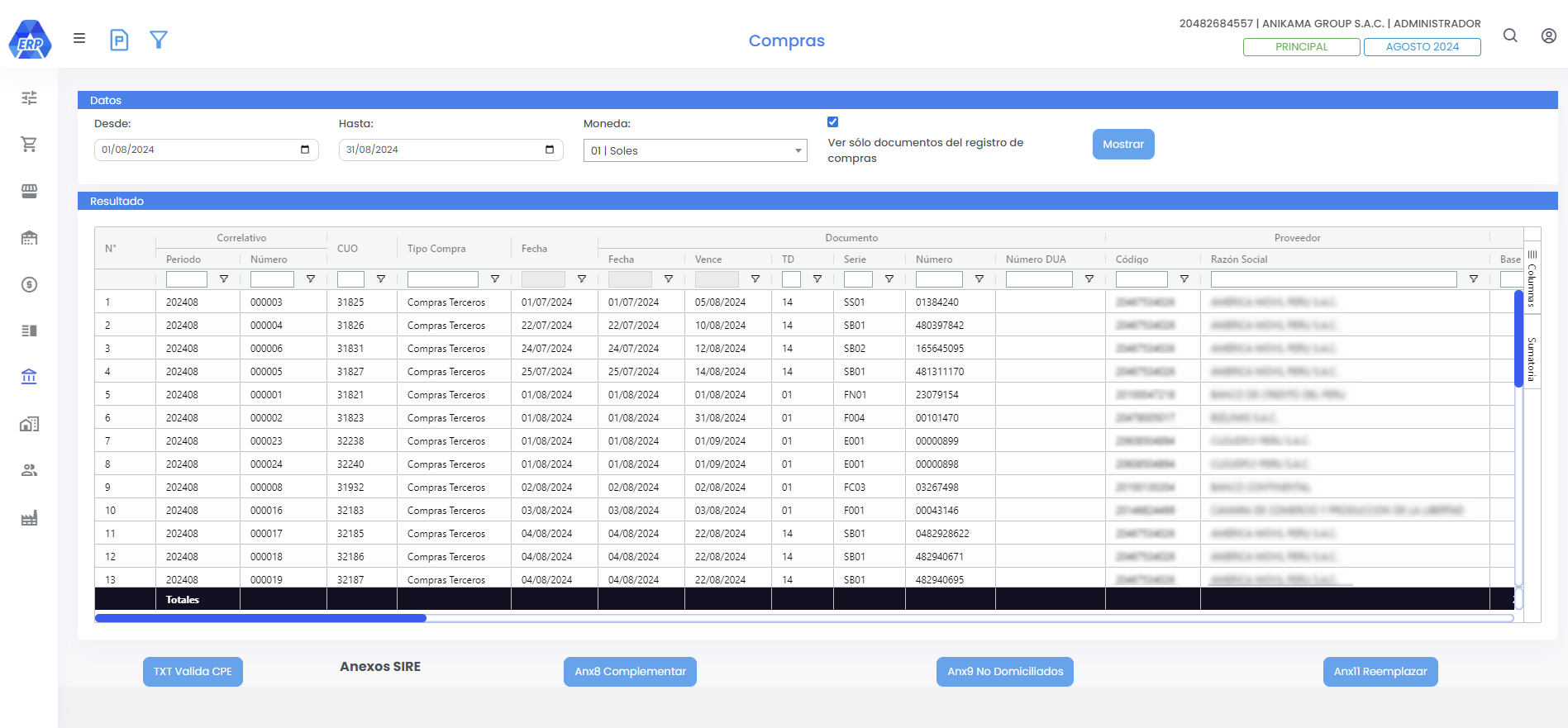Click the Tipo Compra filter input box

[x=443, y=279]
